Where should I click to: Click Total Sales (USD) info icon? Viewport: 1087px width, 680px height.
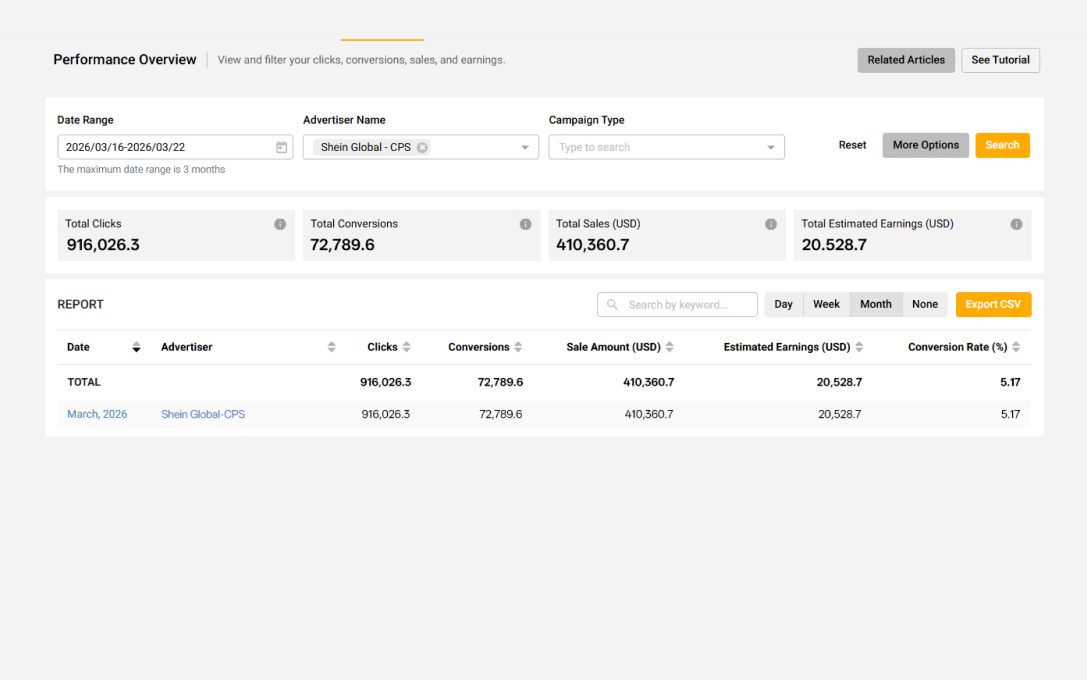coord(771,224)
